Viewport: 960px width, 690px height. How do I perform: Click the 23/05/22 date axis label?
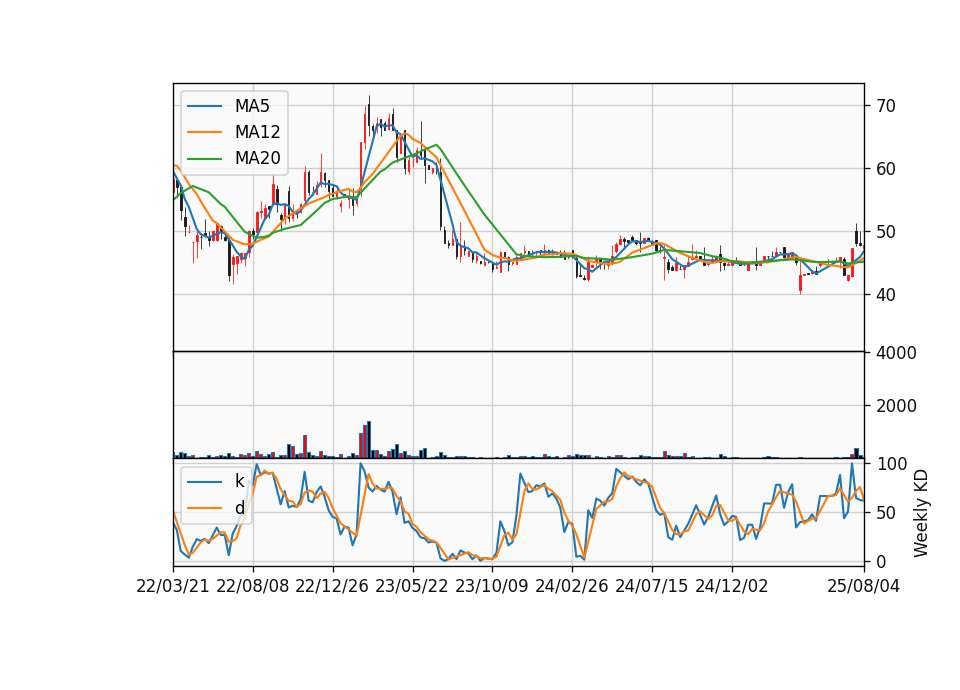(411, 586)
